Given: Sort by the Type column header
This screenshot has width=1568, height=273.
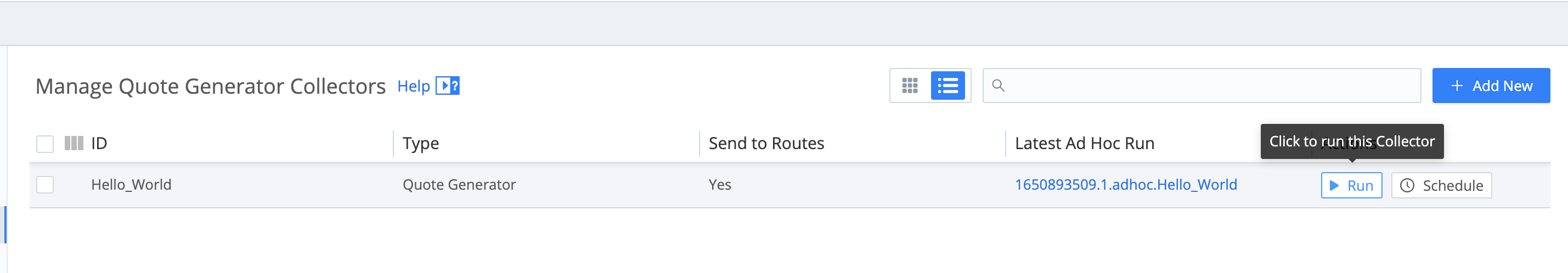Looking at the screenshot, I should [421, 144].
